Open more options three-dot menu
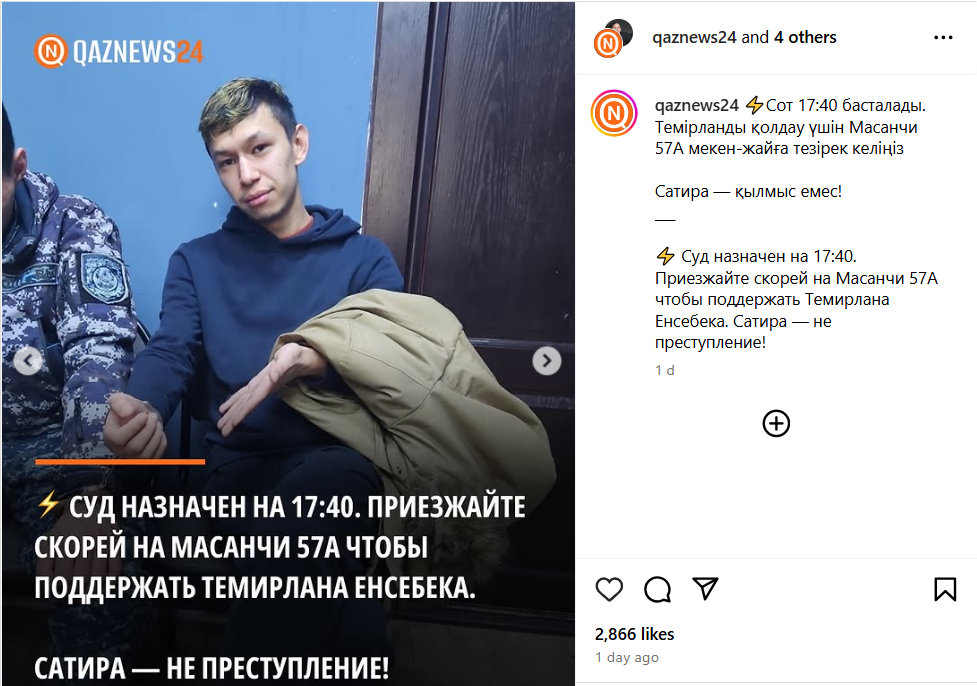The height and width of the screenshot is (686, 977). tap(943, 38)
